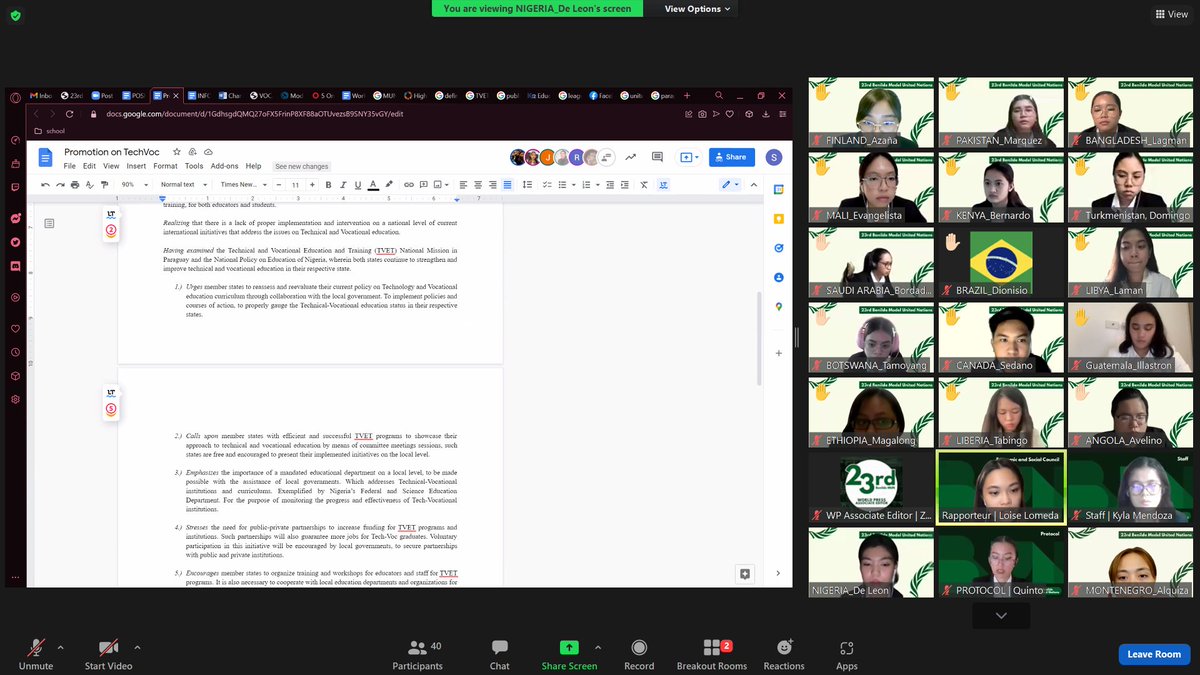Open Zoom Participants panel
Viewport: 1200px width, 675px height.
point(418,654)
